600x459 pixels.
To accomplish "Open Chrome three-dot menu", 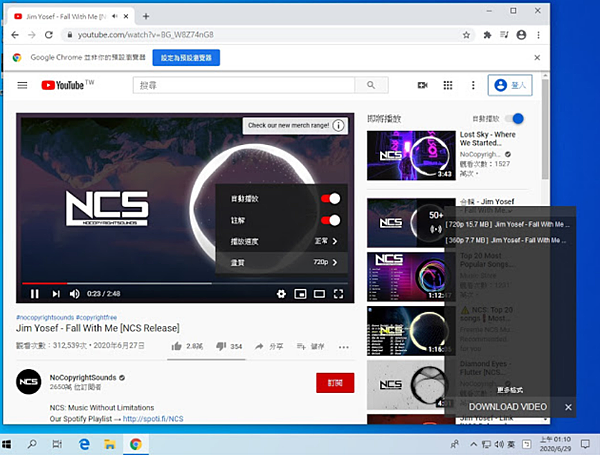I will tap(538, 35).
